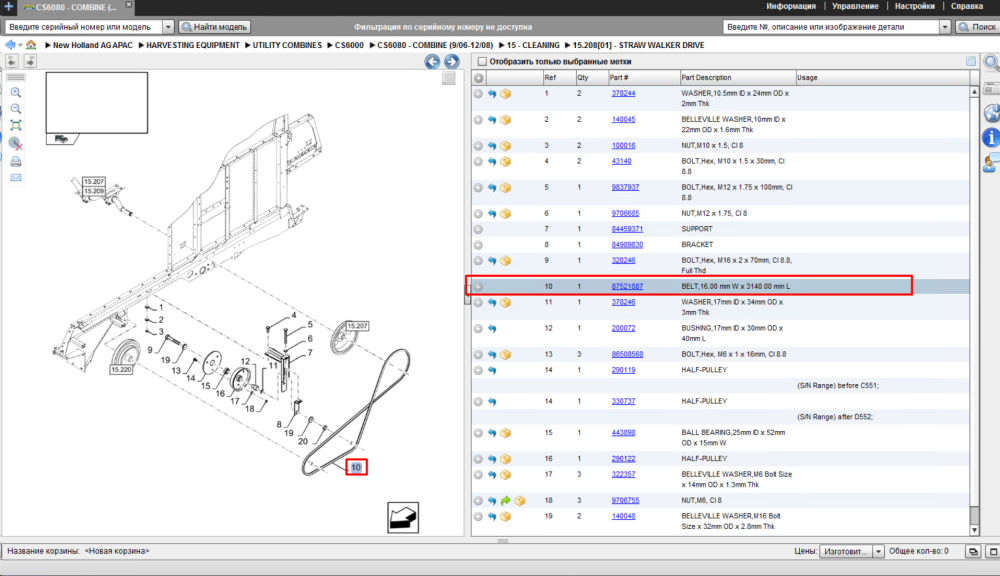1000x576 pixels.
Task: Open the Справка menu
Action: point(967,6)
